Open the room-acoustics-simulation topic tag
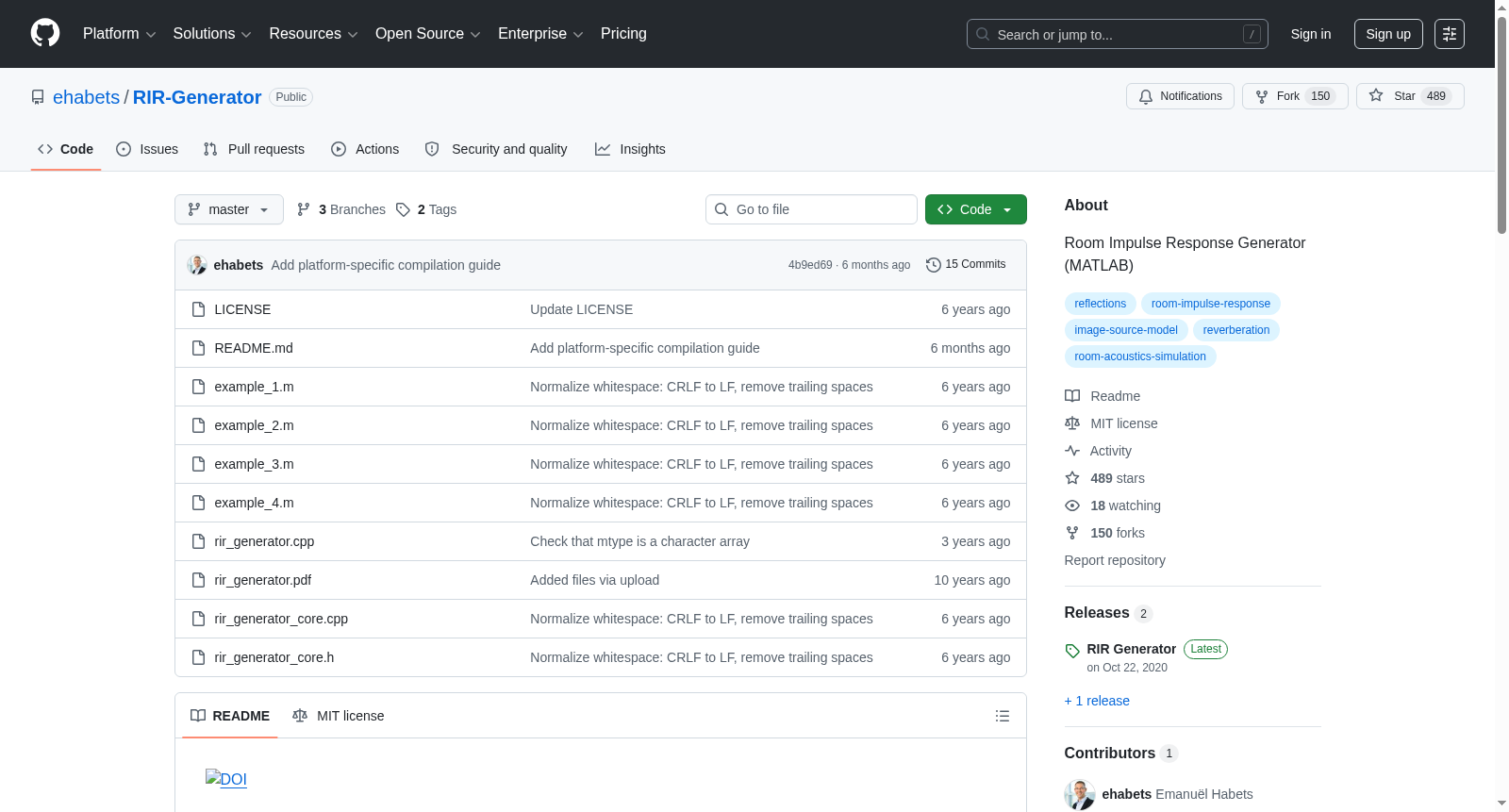 (x=1140, y=356)
